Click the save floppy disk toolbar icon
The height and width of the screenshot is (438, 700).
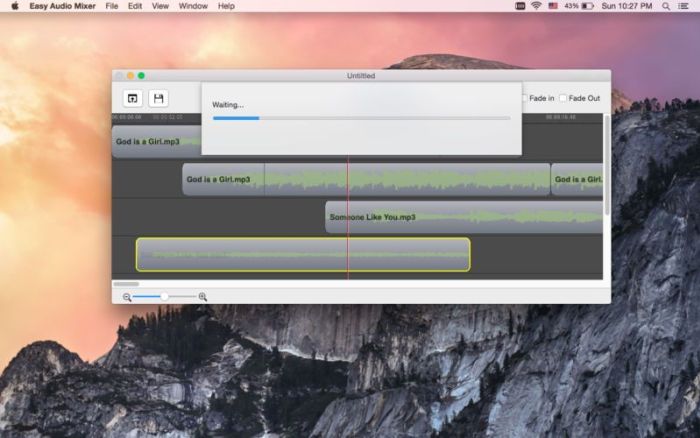158,98
